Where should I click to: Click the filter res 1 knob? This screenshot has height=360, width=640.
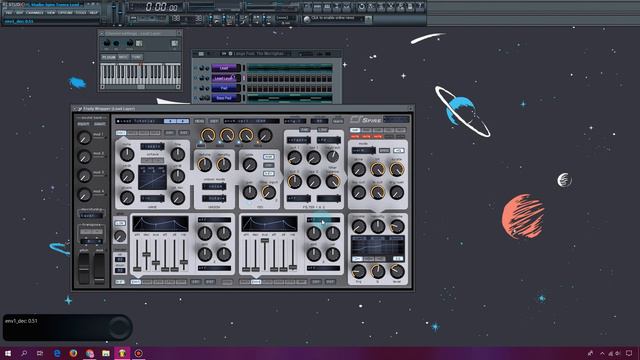pyautogui.click(x=313, y=158)
